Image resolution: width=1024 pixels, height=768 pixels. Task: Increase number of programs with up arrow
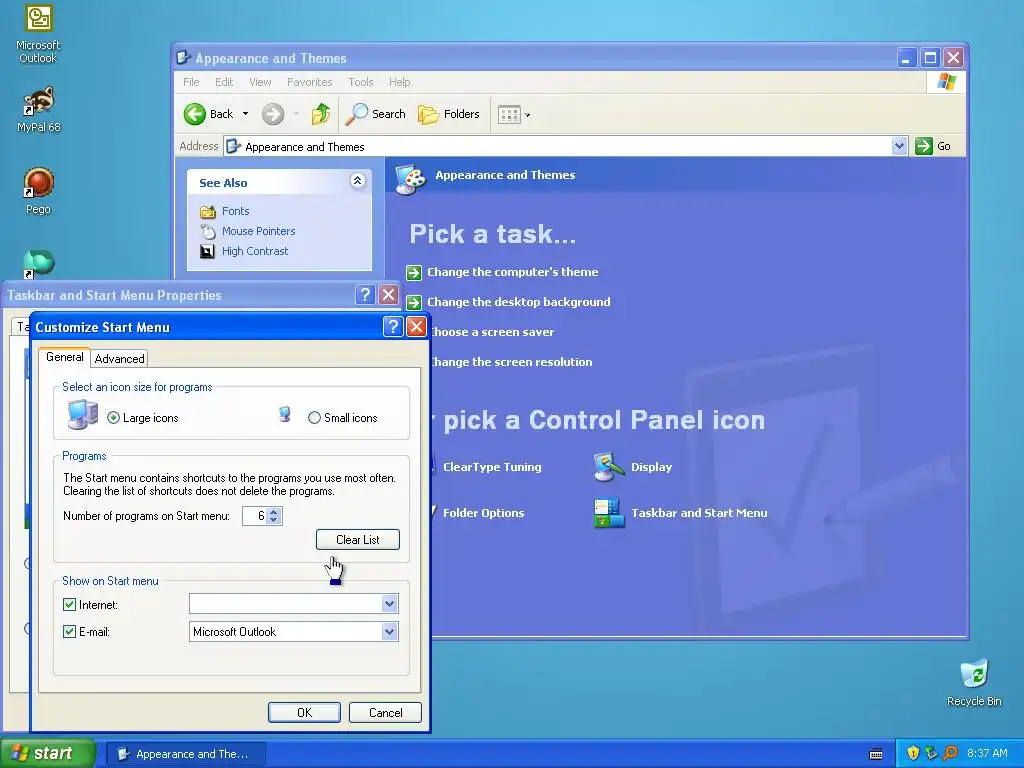pos(274,511)
